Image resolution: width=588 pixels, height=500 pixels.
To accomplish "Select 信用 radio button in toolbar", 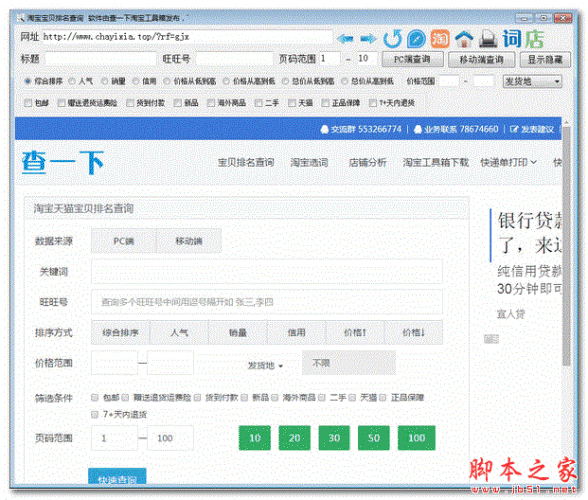I will click(x=136, y=81).
